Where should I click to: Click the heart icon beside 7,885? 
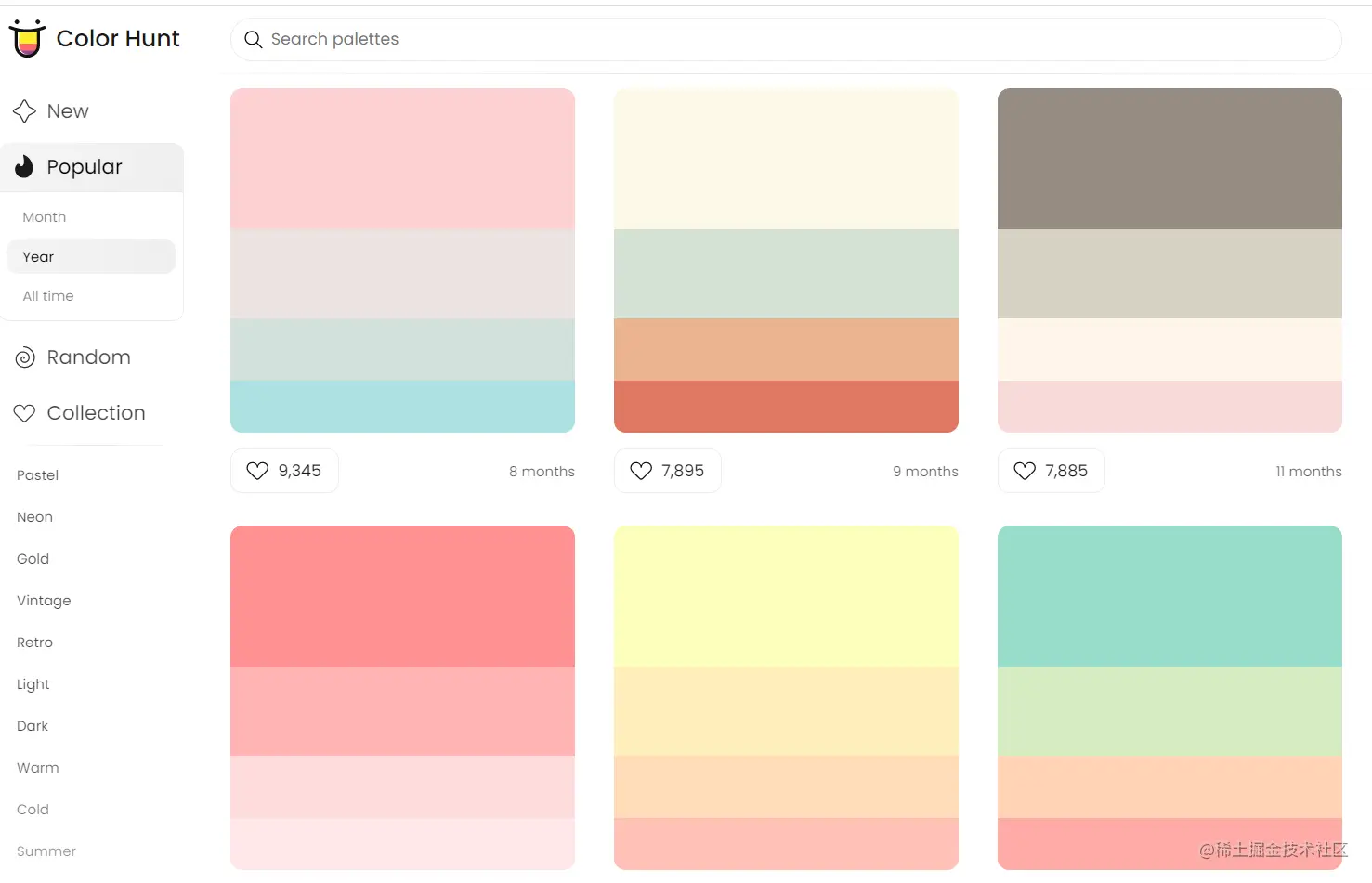[1025, 471]
